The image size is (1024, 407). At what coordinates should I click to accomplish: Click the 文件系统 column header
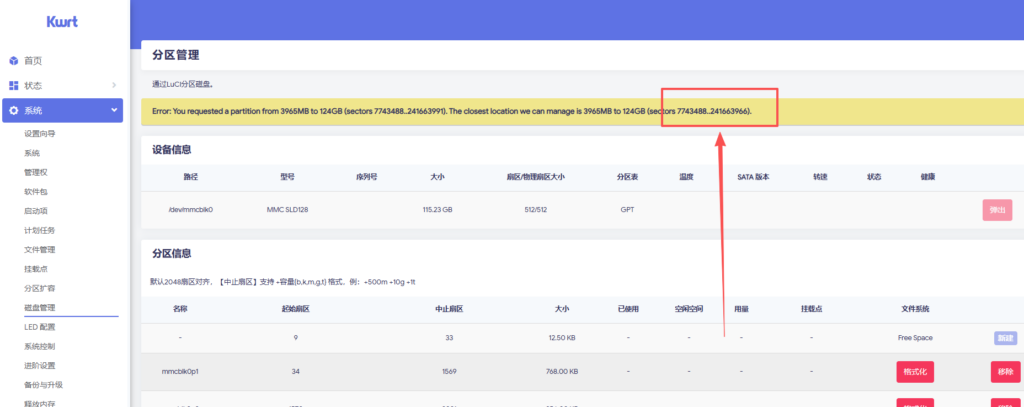[915, 308]
